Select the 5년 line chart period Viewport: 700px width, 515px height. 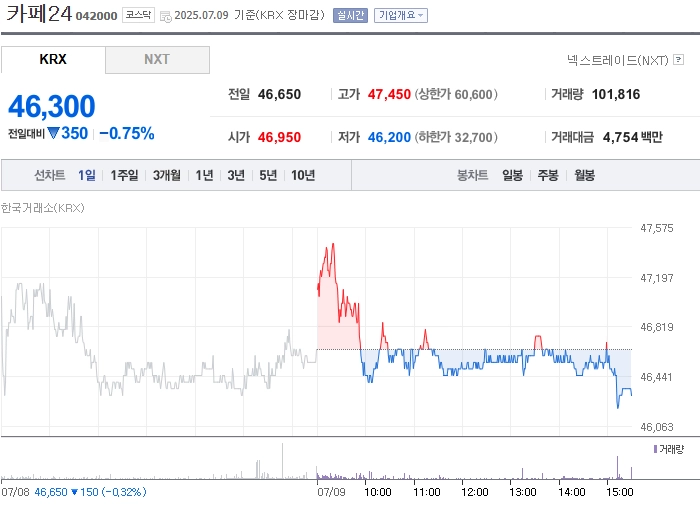pyautogui.click(x=268, y=175)
